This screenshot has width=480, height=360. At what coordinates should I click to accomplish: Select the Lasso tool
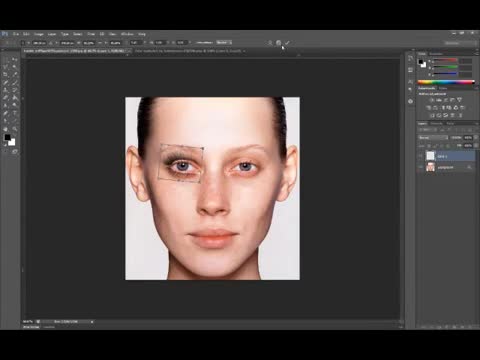pos(6,67)
